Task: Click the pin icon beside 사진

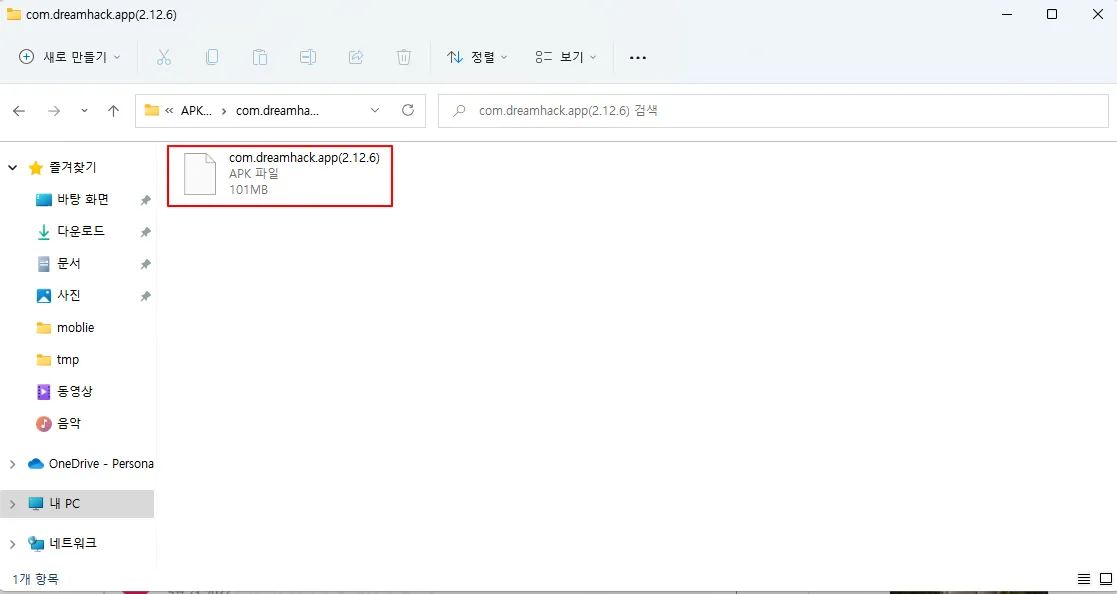Action: [x=145, y=296]
